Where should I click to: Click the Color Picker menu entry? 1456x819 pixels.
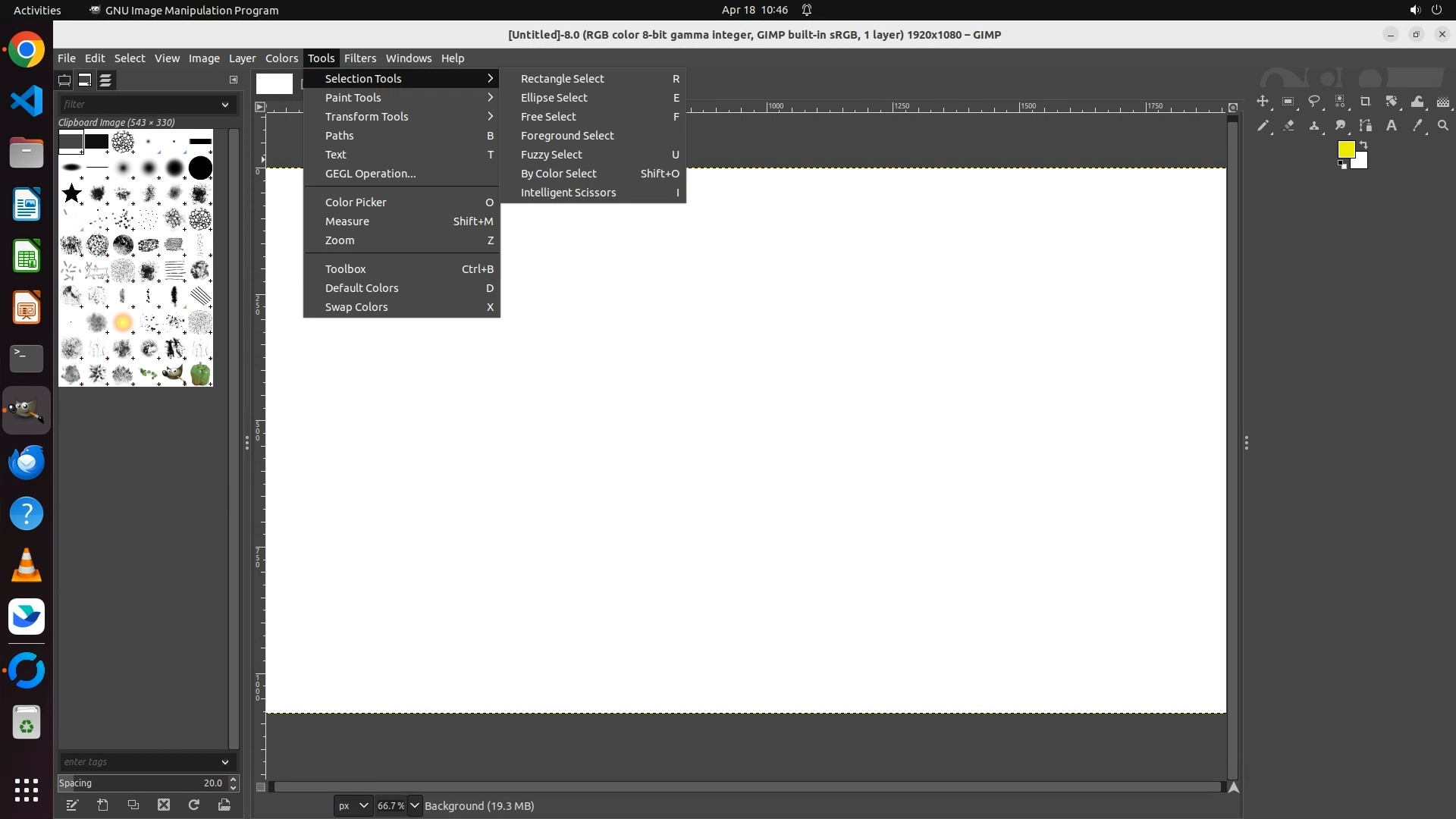(356, 202)
